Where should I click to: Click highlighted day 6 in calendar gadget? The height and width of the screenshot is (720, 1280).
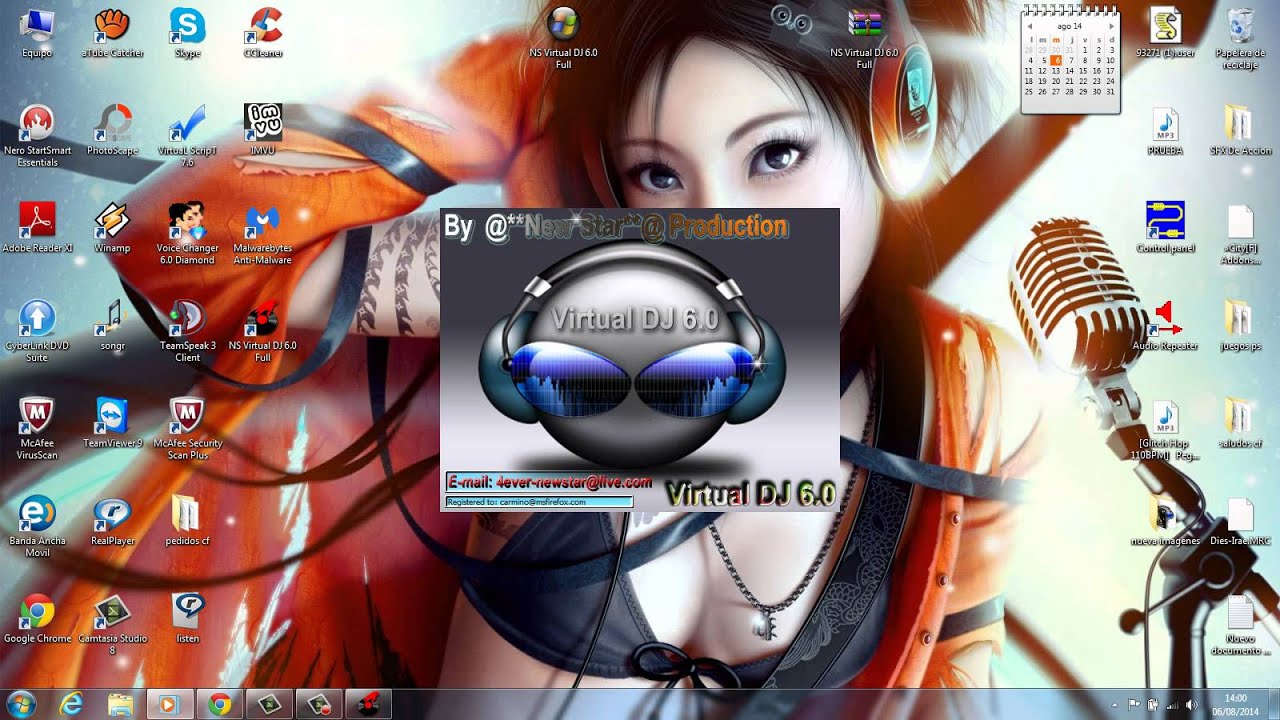(1056, 60)
